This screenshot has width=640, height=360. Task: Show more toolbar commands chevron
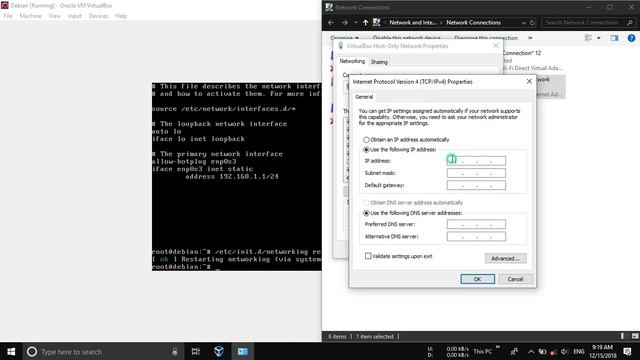[530, 38]
